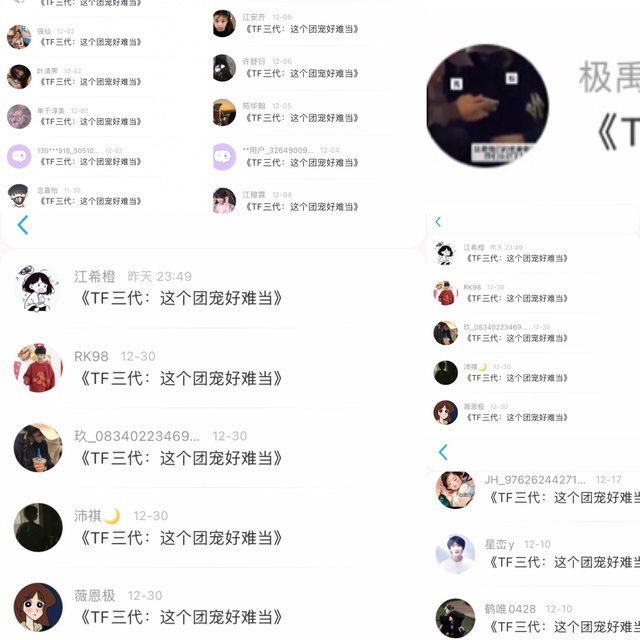Tap purple chat avatar of 135***918_50510

[x=19, y=156]
